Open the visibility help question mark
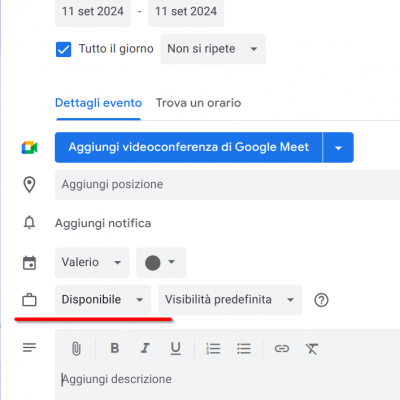The image size is (400, 400). (x=321, y=300)
